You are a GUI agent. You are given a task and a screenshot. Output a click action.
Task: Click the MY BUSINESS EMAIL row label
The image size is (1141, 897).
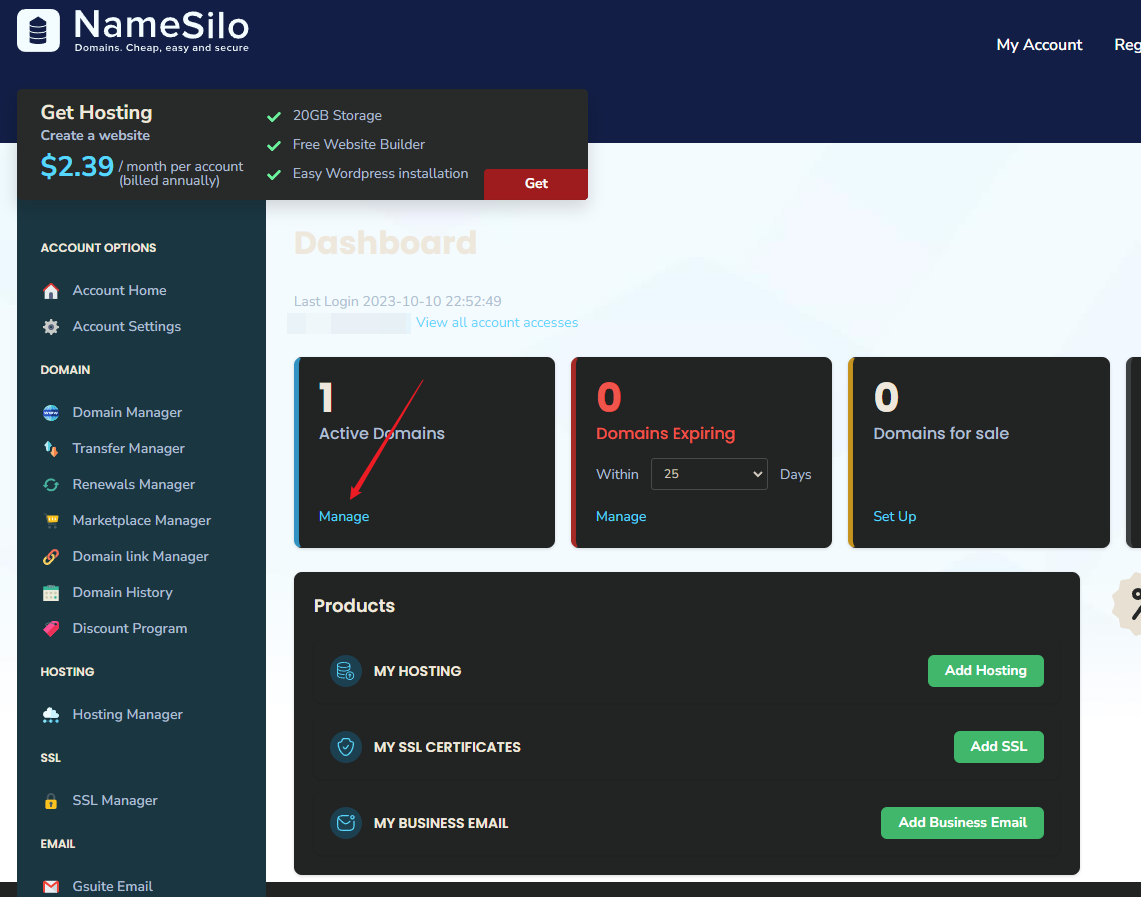pos(441,823)
